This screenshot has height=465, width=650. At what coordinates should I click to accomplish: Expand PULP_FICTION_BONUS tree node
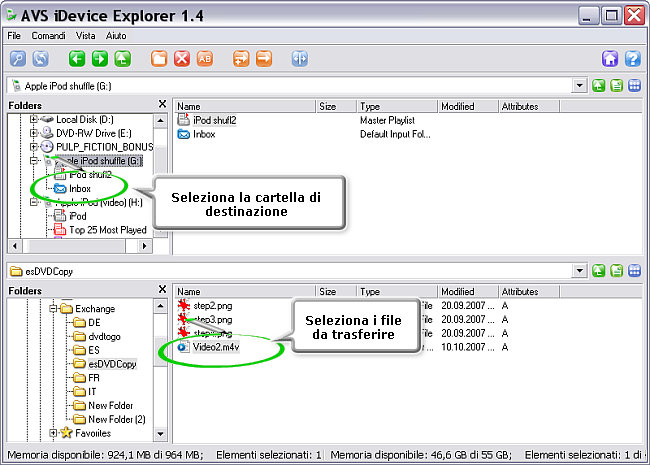(x=34, y=147)
